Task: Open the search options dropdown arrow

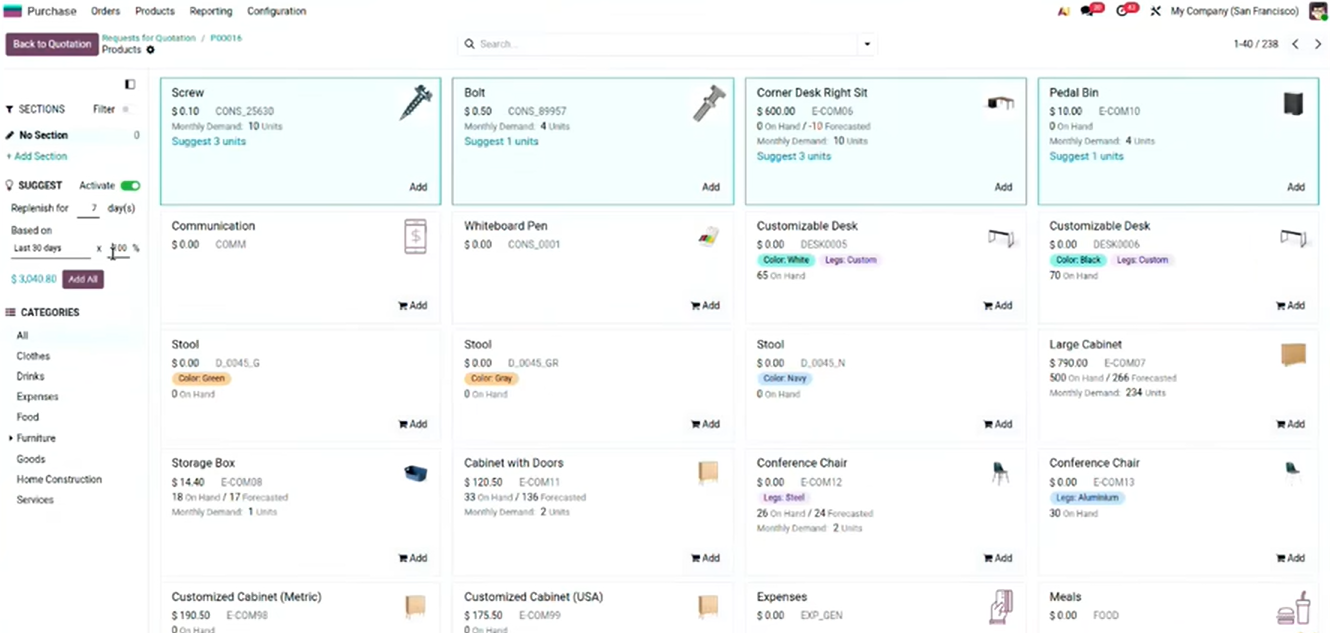Action: (866, 44)
